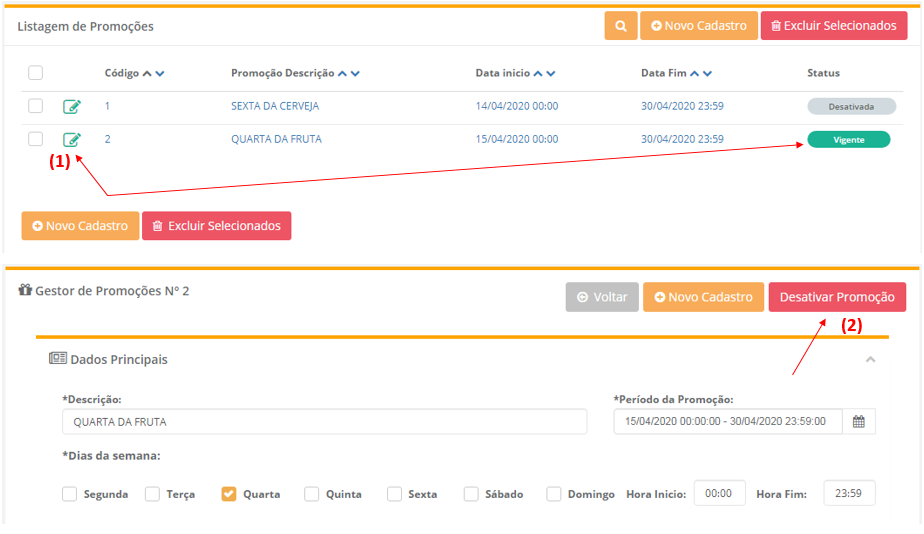The image size is (924, 534).
Task: Sort Promoção Descrição column descending arrow
Action: click(355, 73)
